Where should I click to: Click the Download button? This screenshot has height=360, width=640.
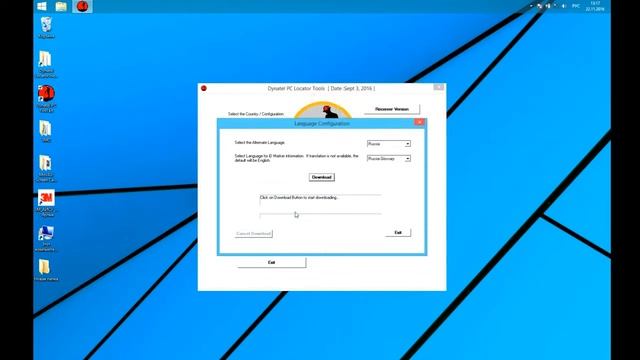pyautogui.click(x=322, y=177)
